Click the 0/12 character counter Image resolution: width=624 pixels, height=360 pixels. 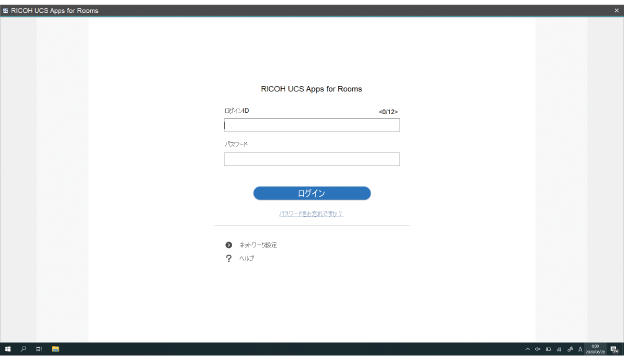[x=388, y=112]
